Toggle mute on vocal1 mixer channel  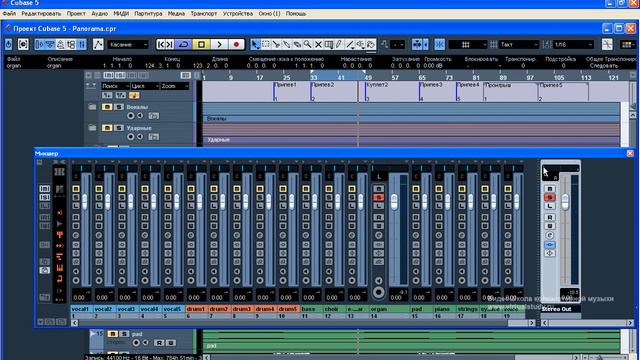pos(76,189)
